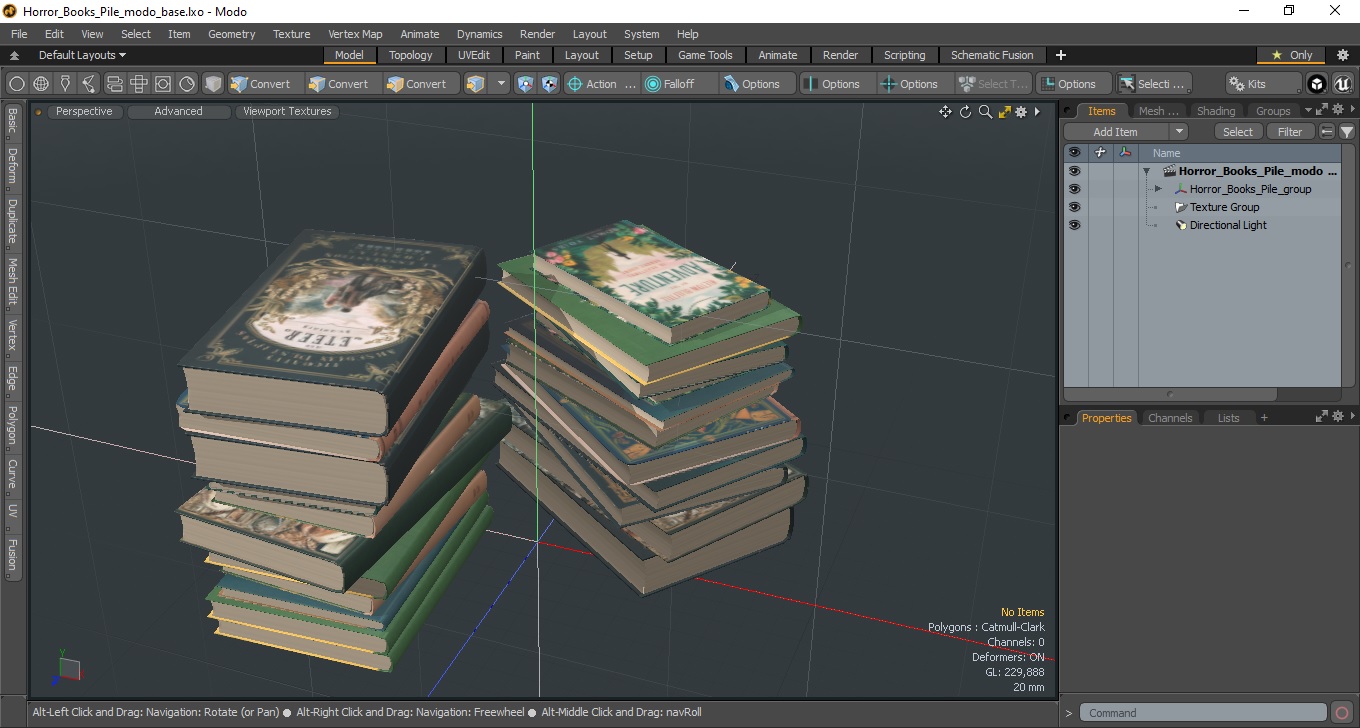Screen dimensions: 1360x728
Task: Switch to the Topology layout tab
Action: pos(411,55)
